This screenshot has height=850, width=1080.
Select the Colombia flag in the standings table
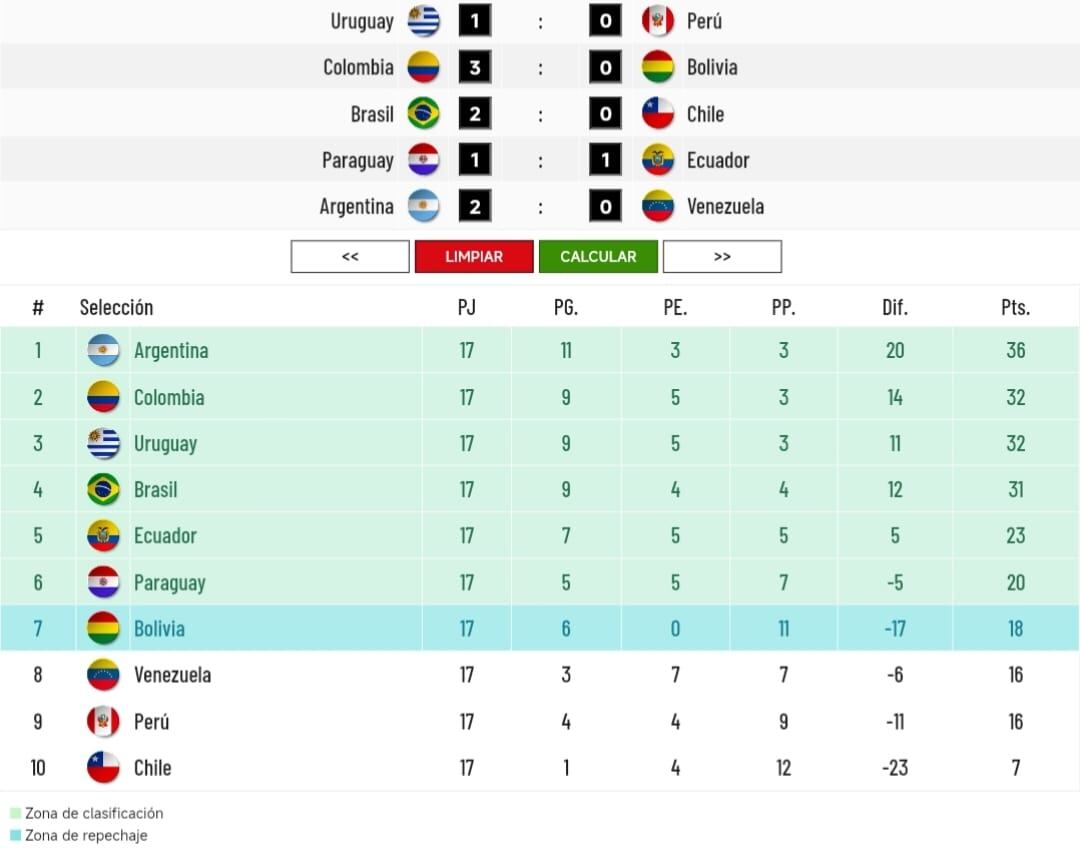[x=103, y=397]
